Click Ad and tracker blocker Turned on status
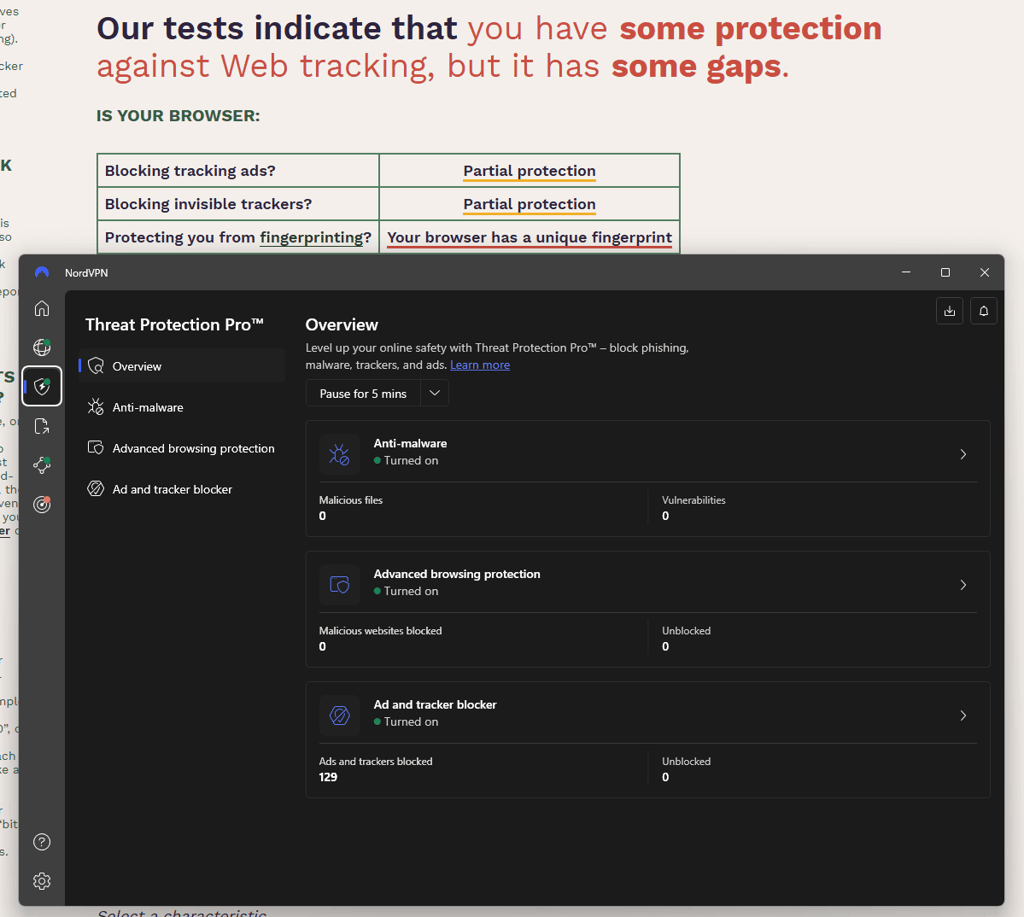The image size is (1024, 917). coord(406,722)
